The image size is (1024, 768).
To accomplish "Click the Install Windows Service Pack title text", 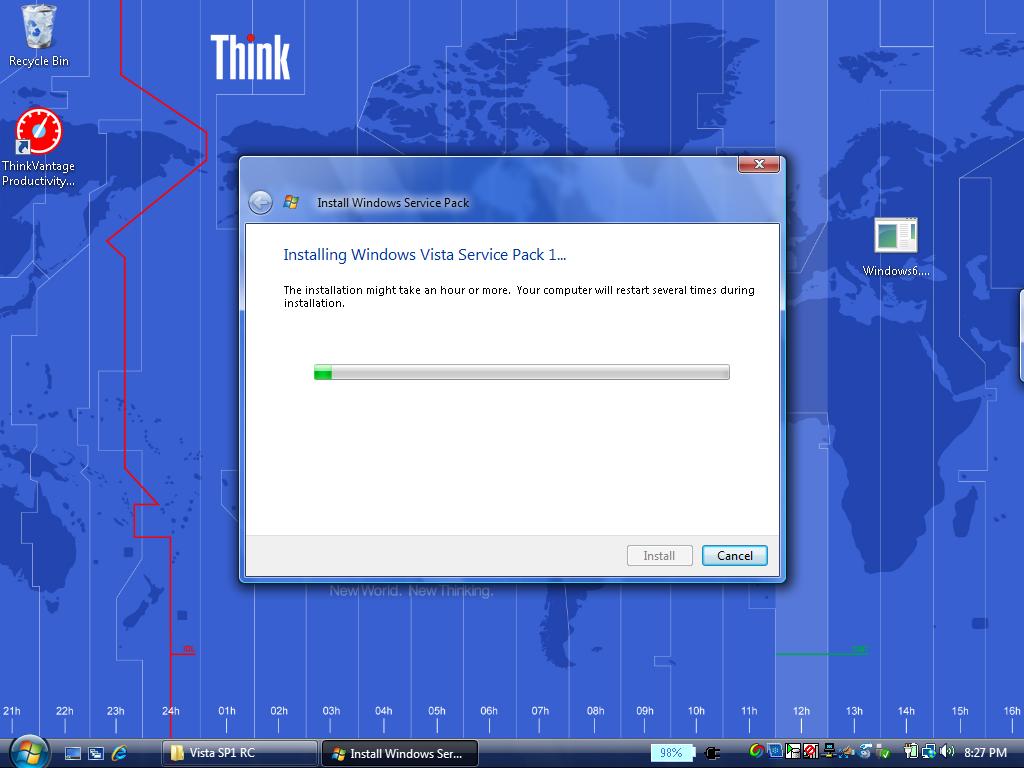I will [x=393, y=203].
